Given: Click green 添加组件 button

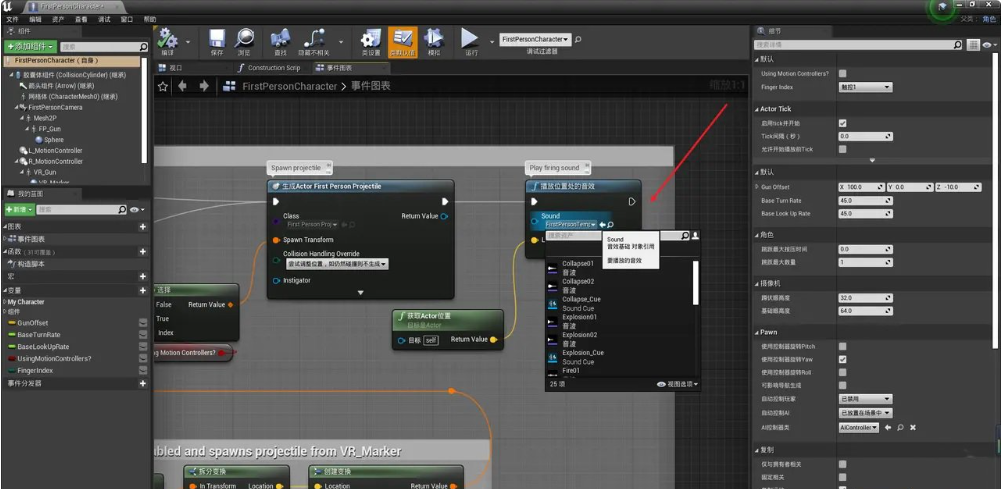Looking at the screenshot, I should pos(30,47).
